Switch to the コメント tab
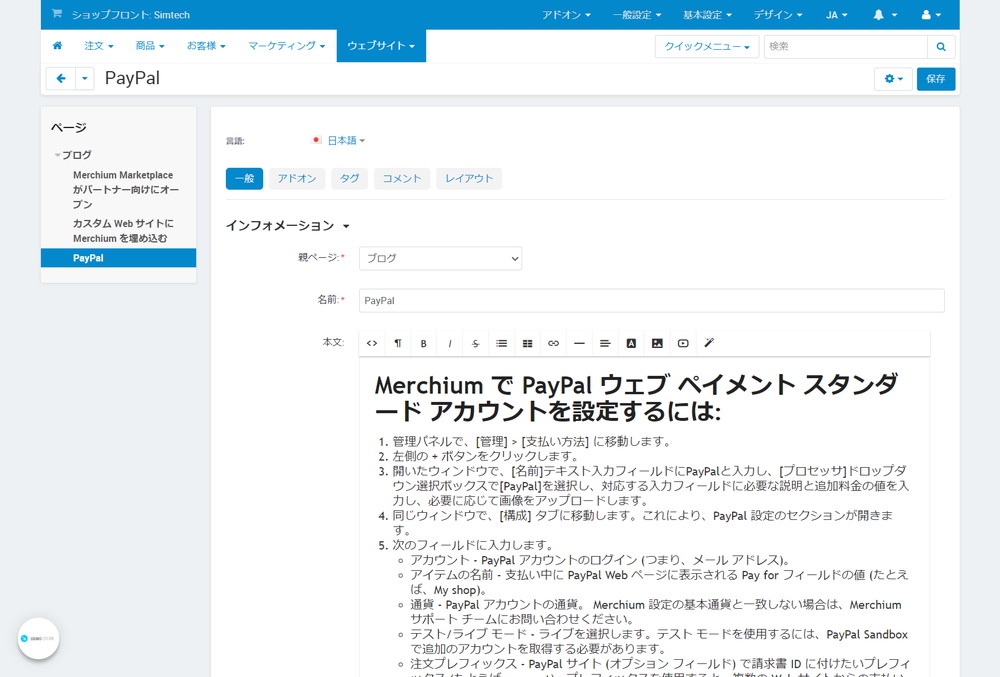Image resolution: width=1000 pixels, height=677 pixels. [x=402, y=178]
